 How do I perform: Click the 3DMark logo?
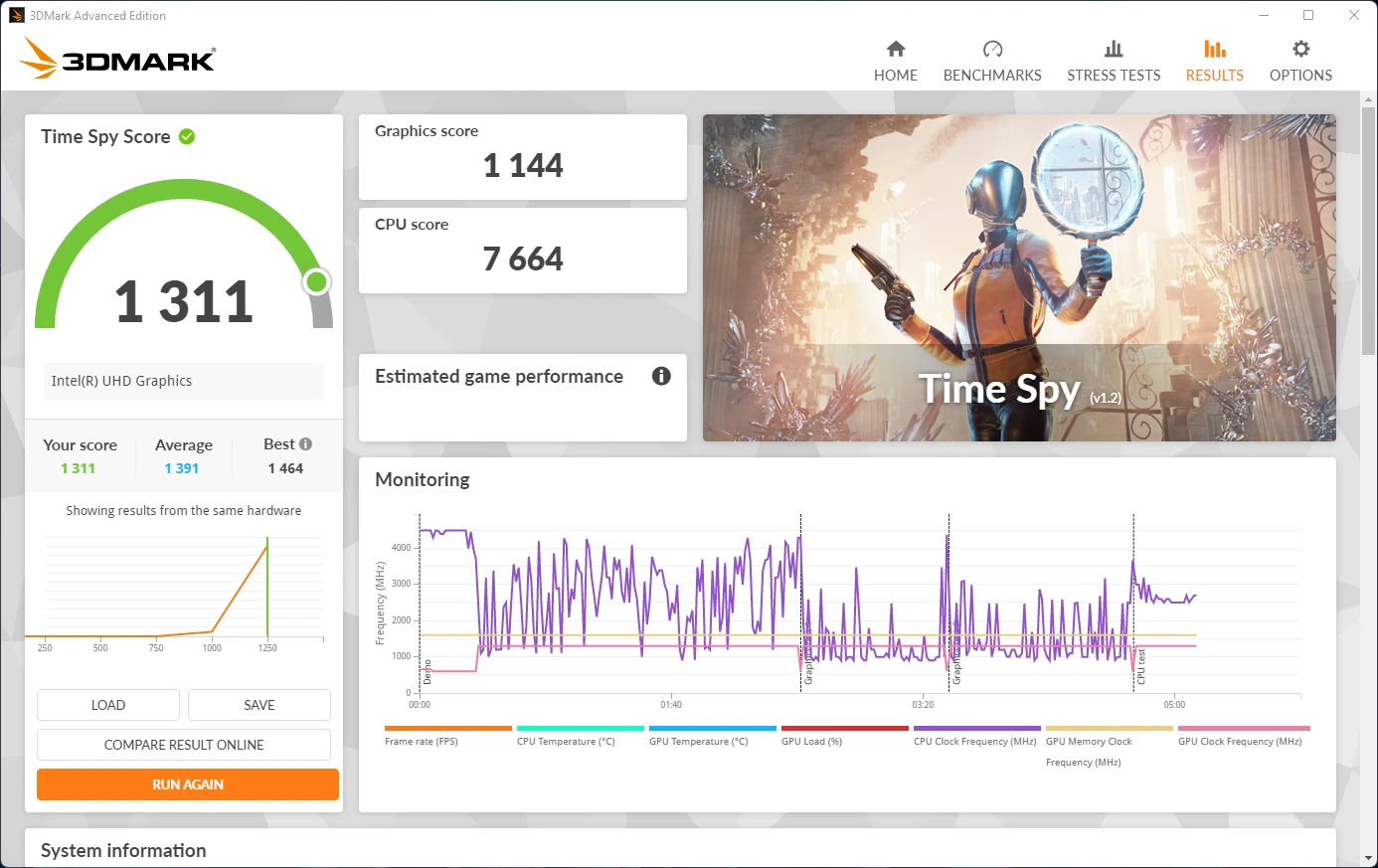(x=117, y=59)
